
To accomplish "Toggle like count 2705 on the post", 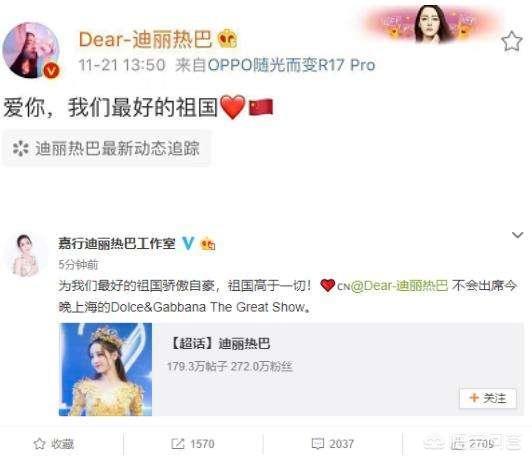I will (x=472, y=444).
